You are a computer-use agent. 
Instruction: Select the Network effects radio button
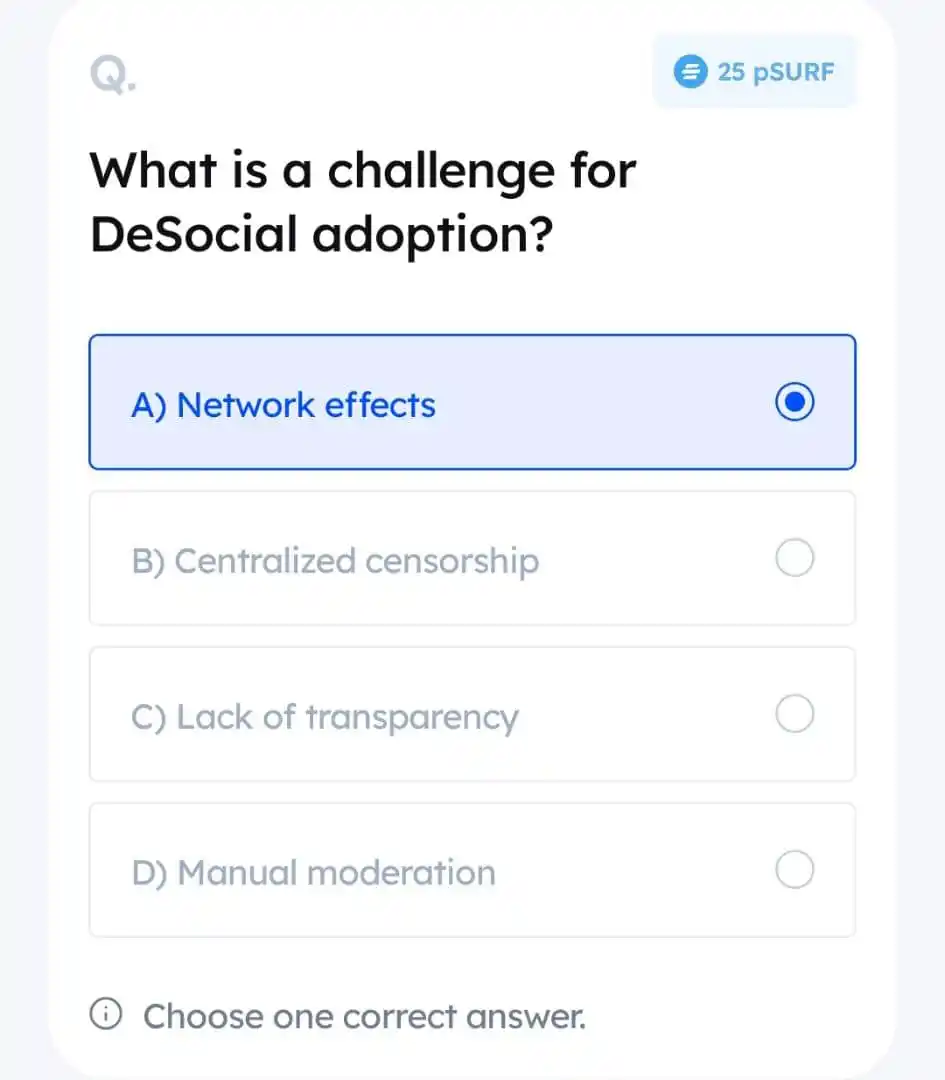(x=794, y=402)
